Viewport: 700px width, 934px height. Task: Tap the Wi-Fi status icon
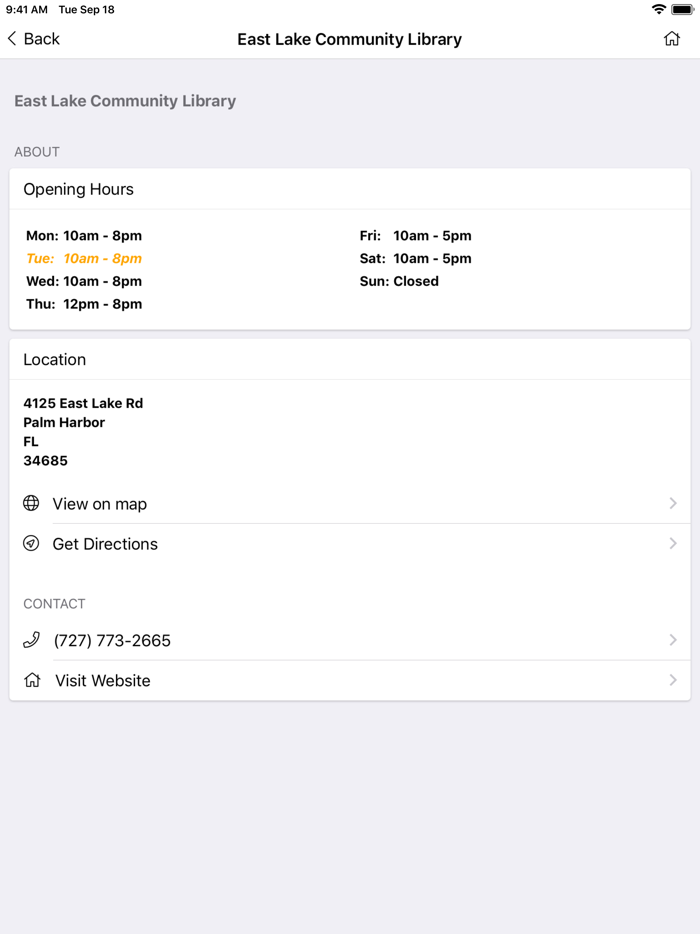tap(658, 9)
